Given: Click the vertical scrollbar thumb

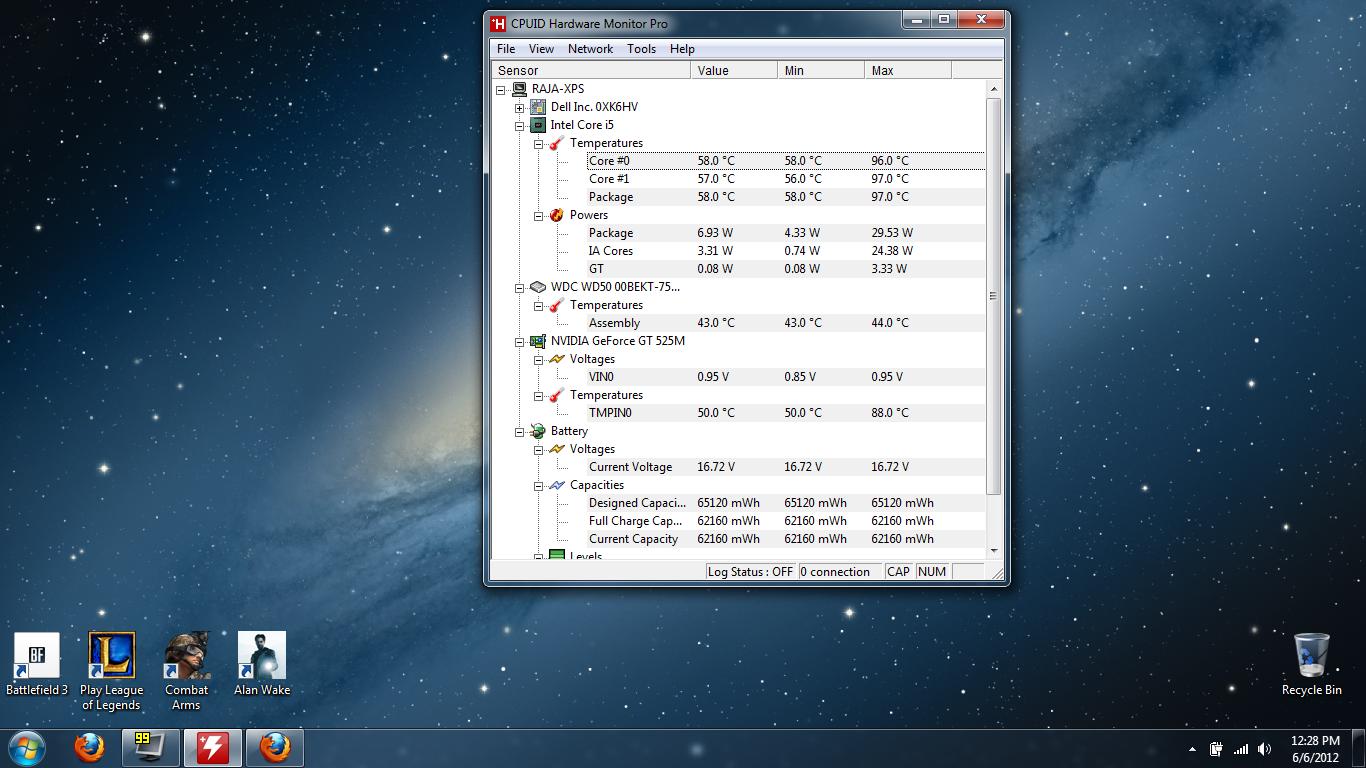Looking at the screenshot, I should coord(993,296).
